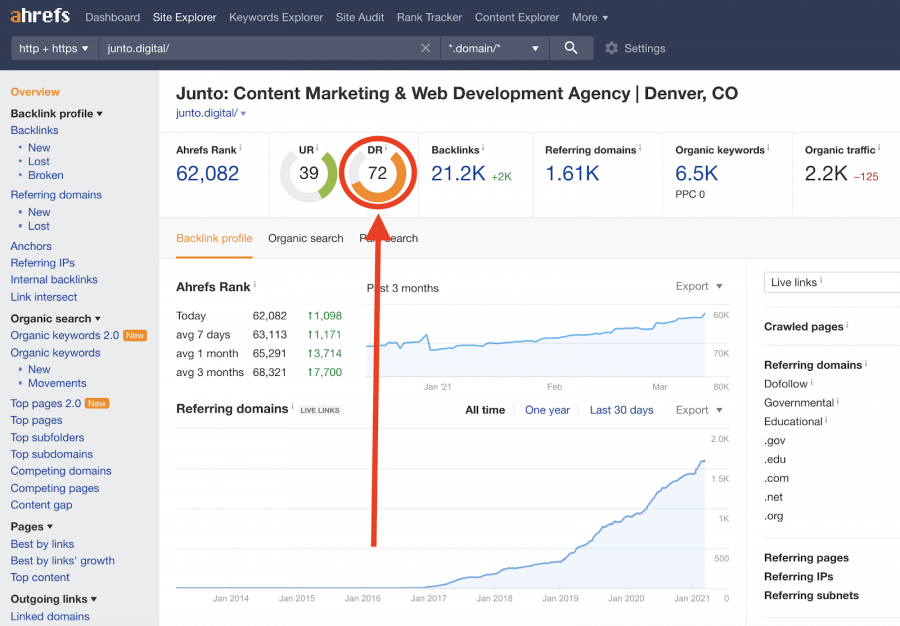Clear the URL field using the X icon
The width and height of the screenshot is (900, 626).
click(x=425, y=47)
